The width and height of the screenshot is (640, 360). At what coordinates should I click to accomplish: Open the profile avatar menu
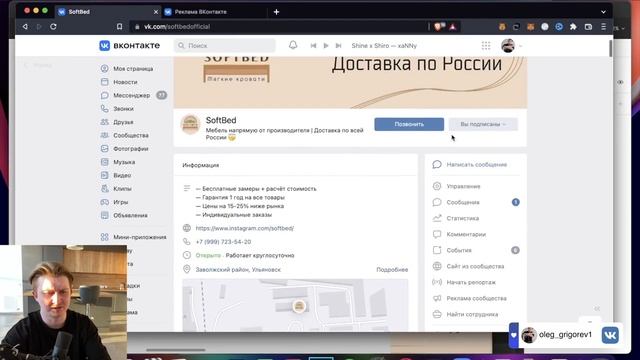pyautogui.click(x=511, y=46)
